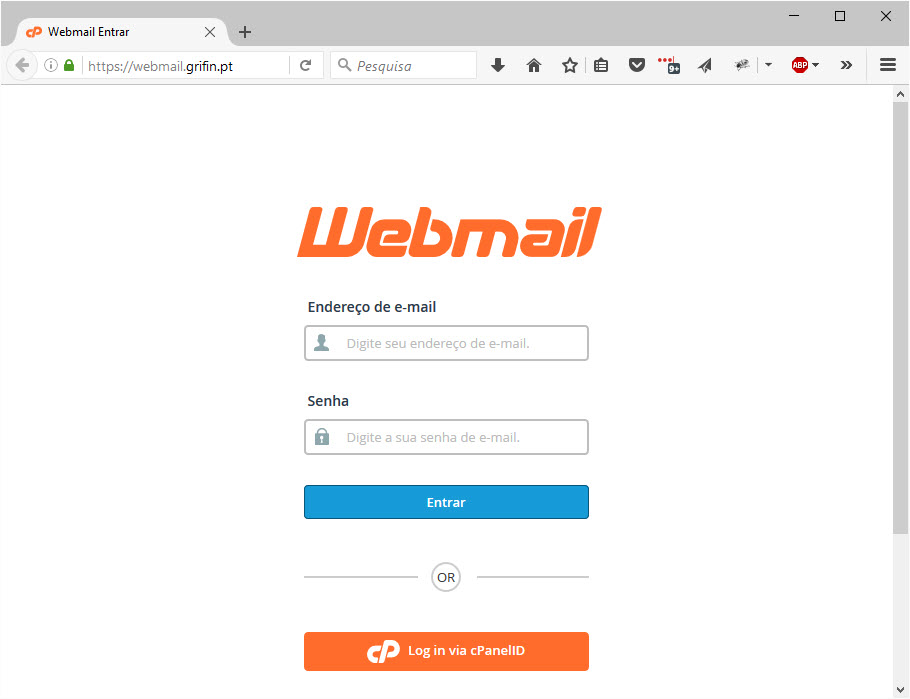
Task: Expand the Adblock Plus dropdown arrow
Action: coord(815,65)
